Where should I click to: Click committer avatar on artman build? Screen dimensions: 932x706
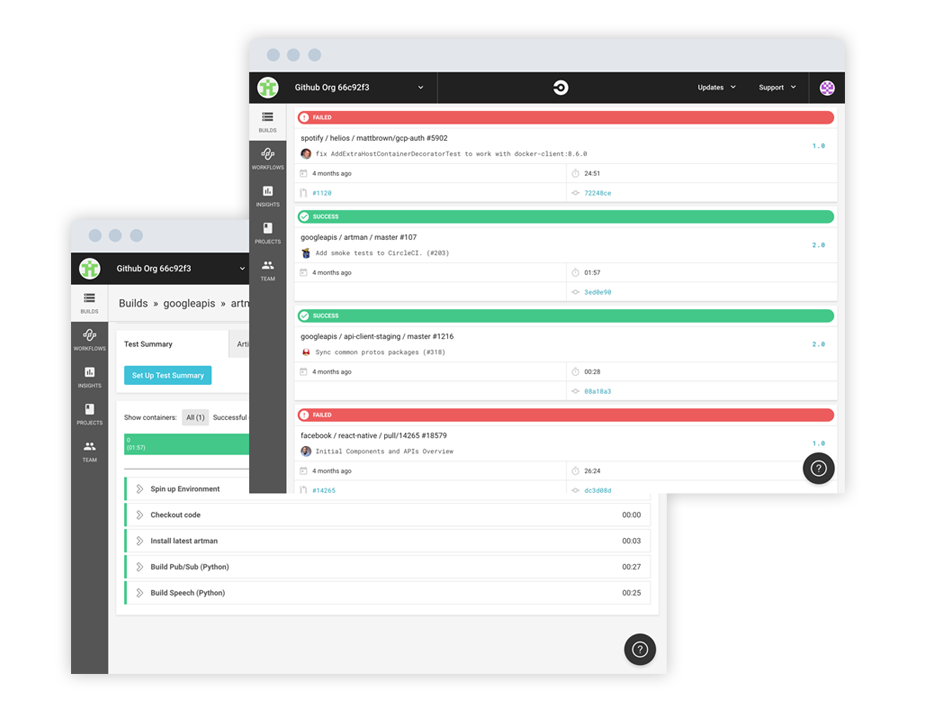pyautogui.click(x=306, y=253)
